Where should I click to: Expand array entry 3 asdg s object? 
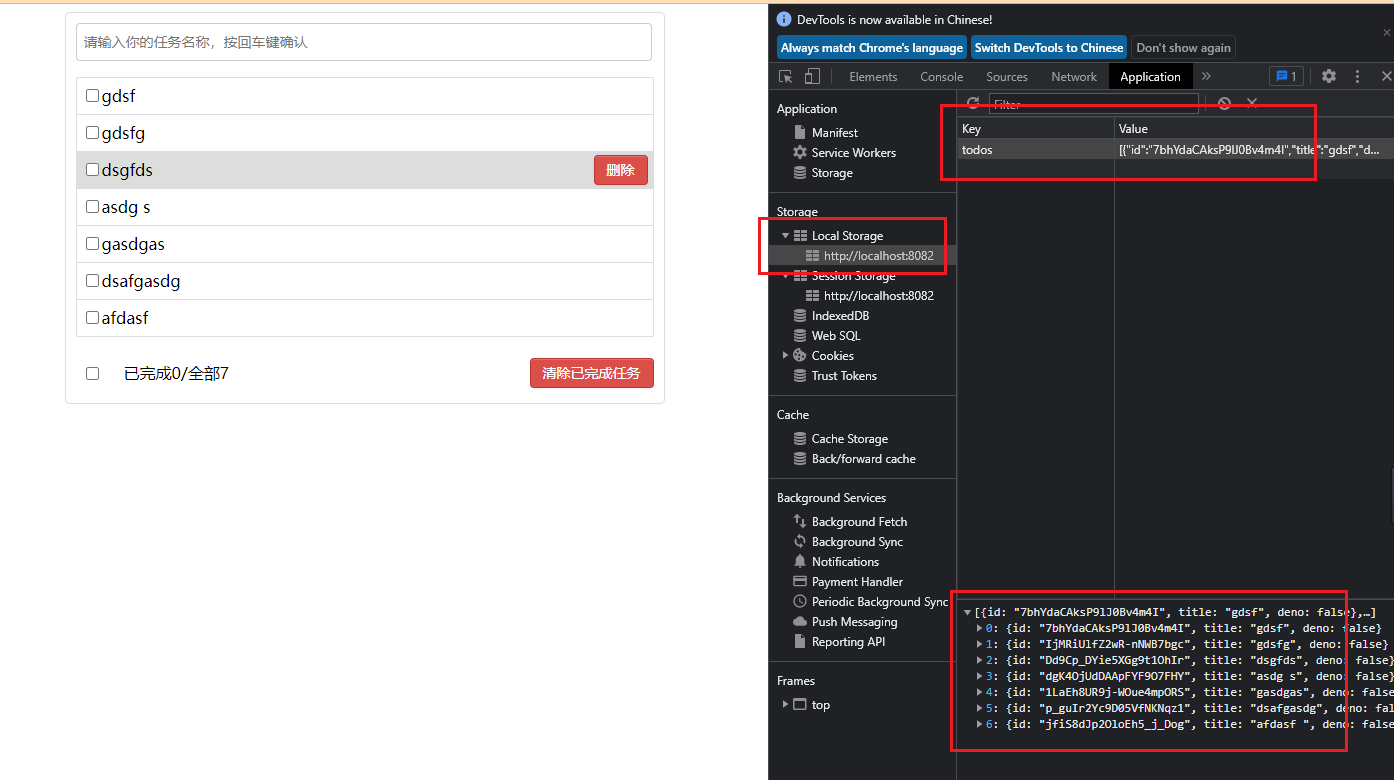979,676
